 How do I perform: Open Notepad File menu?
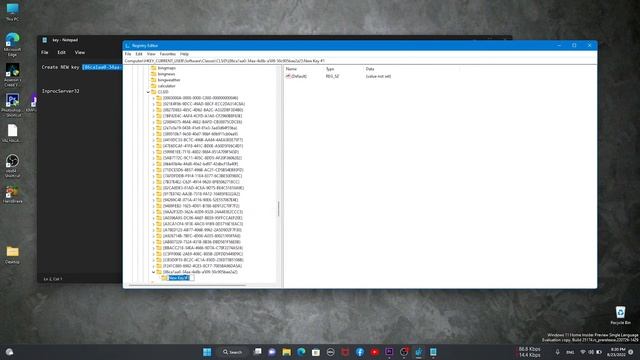[x=44, y=52]
